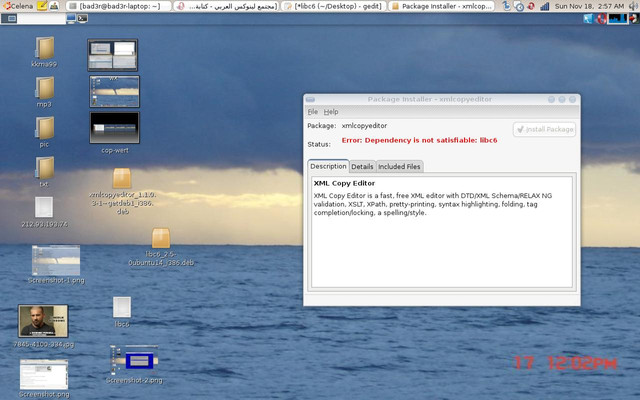Screen dimensions: 640x400
Task: Select the top desktop thumbnail with four windows
Action: [113, 55]
